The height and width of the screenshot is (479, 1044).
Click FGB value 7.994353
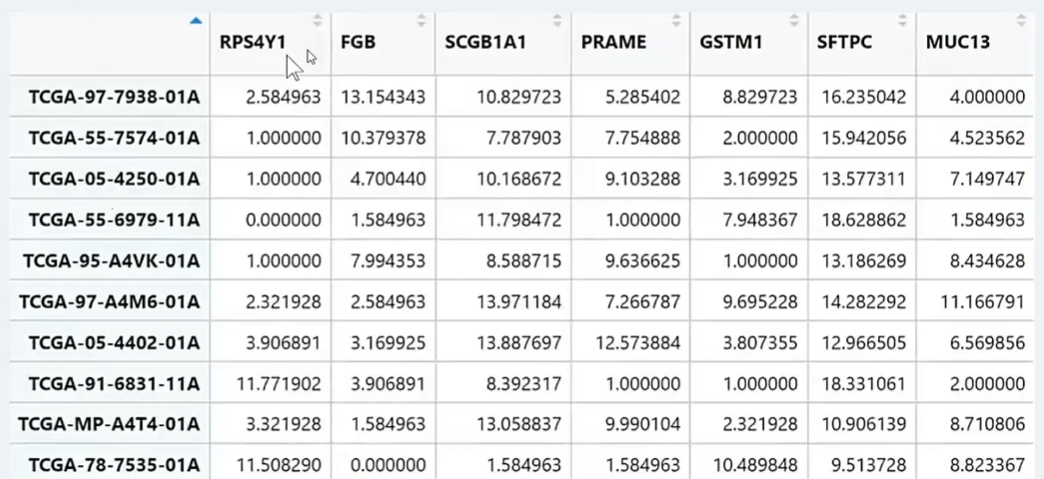click(x=388, y=260)
